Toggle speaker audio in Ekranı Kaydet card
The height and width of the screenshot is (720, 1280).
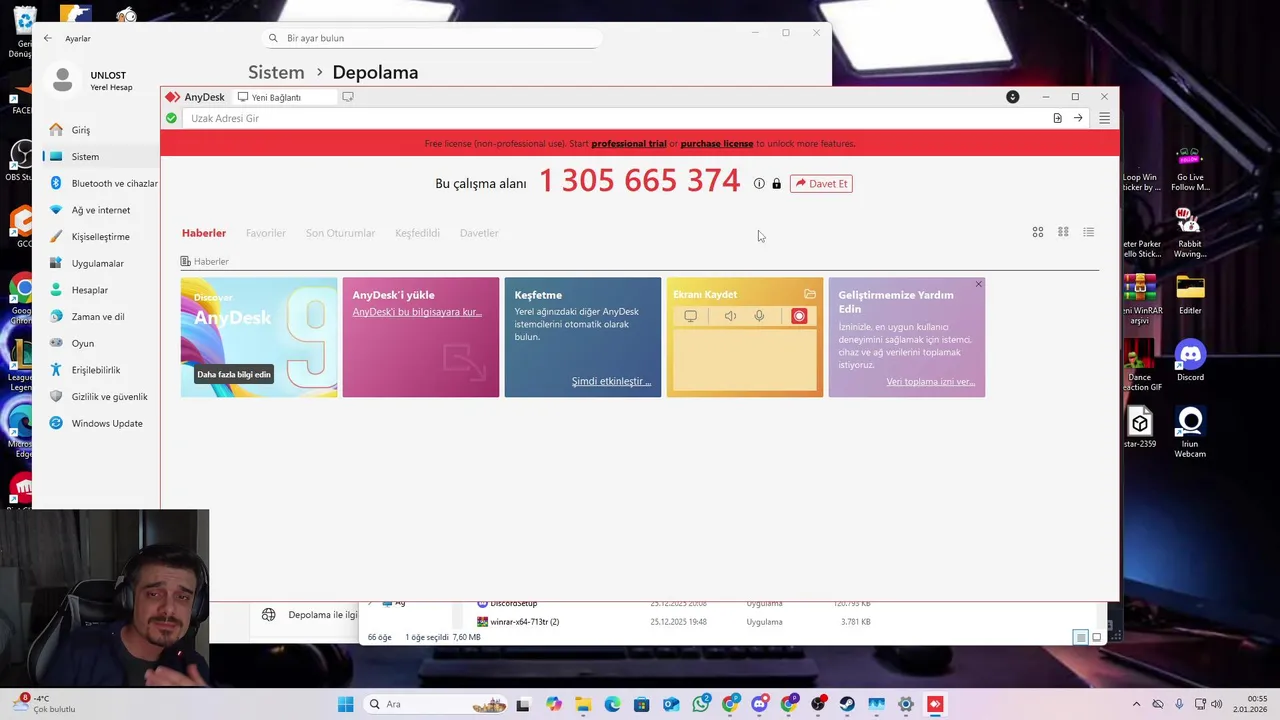point(730,316)
